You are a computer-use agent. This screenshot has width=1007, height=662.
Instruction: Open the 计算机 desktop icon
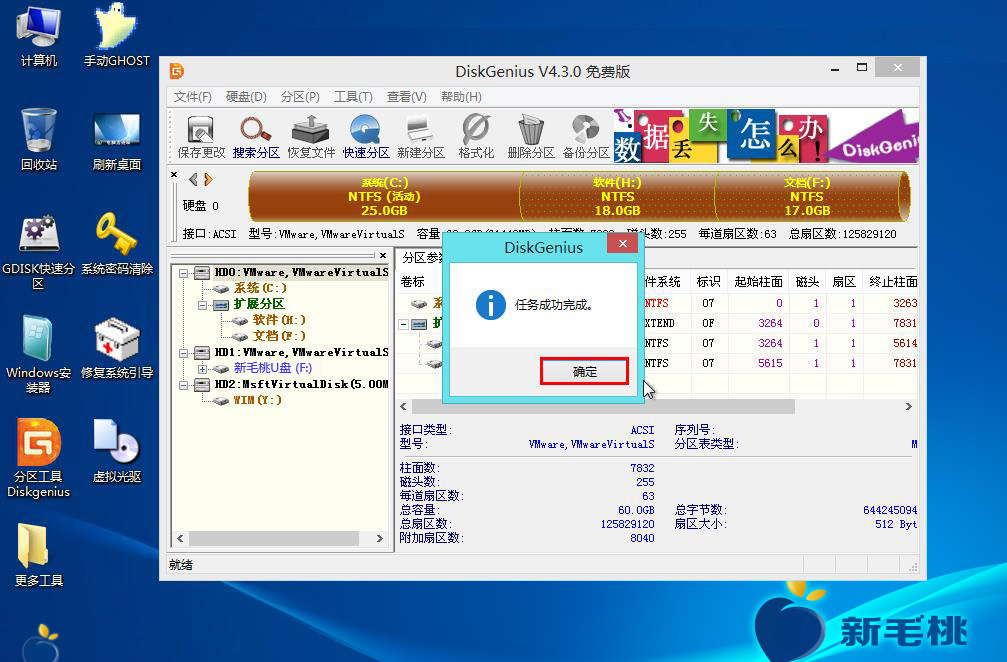(x=39, y=35)
